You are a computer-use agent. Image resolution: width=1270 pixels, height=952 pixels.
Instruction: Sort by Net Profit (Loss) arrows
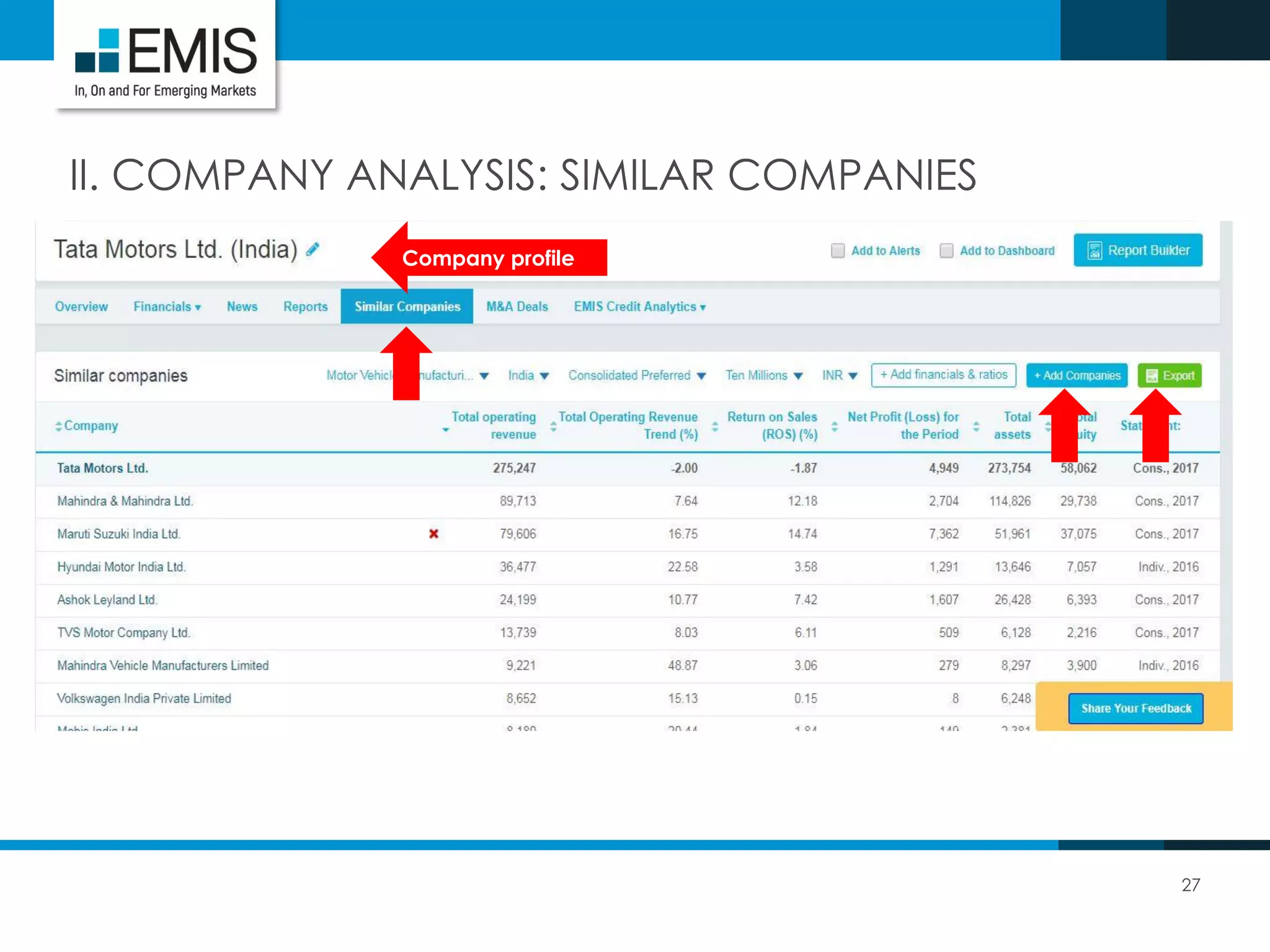tap(835, 426)
